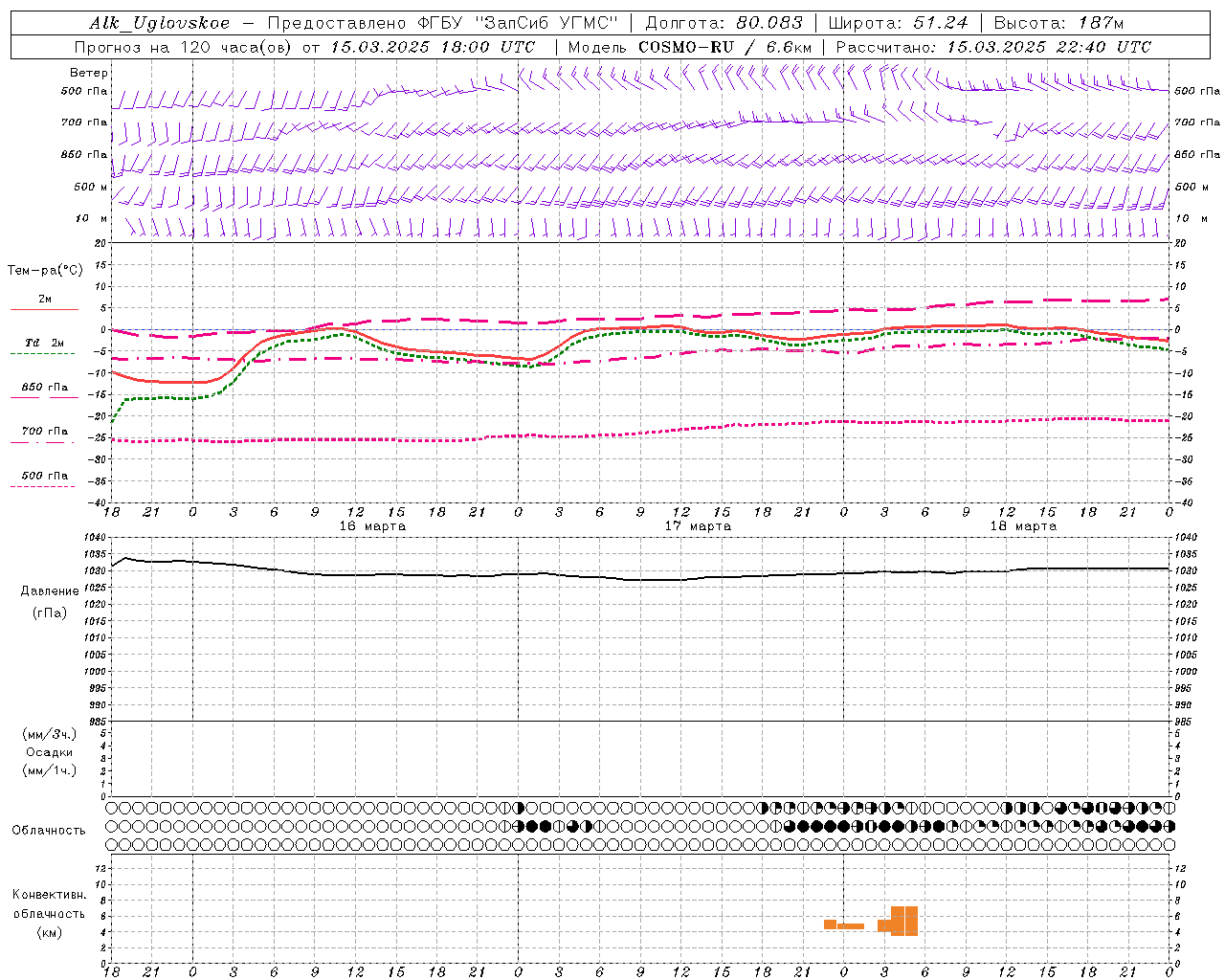
Task: Click the left 10 м wind level label
Action: [x=93, y=218]
